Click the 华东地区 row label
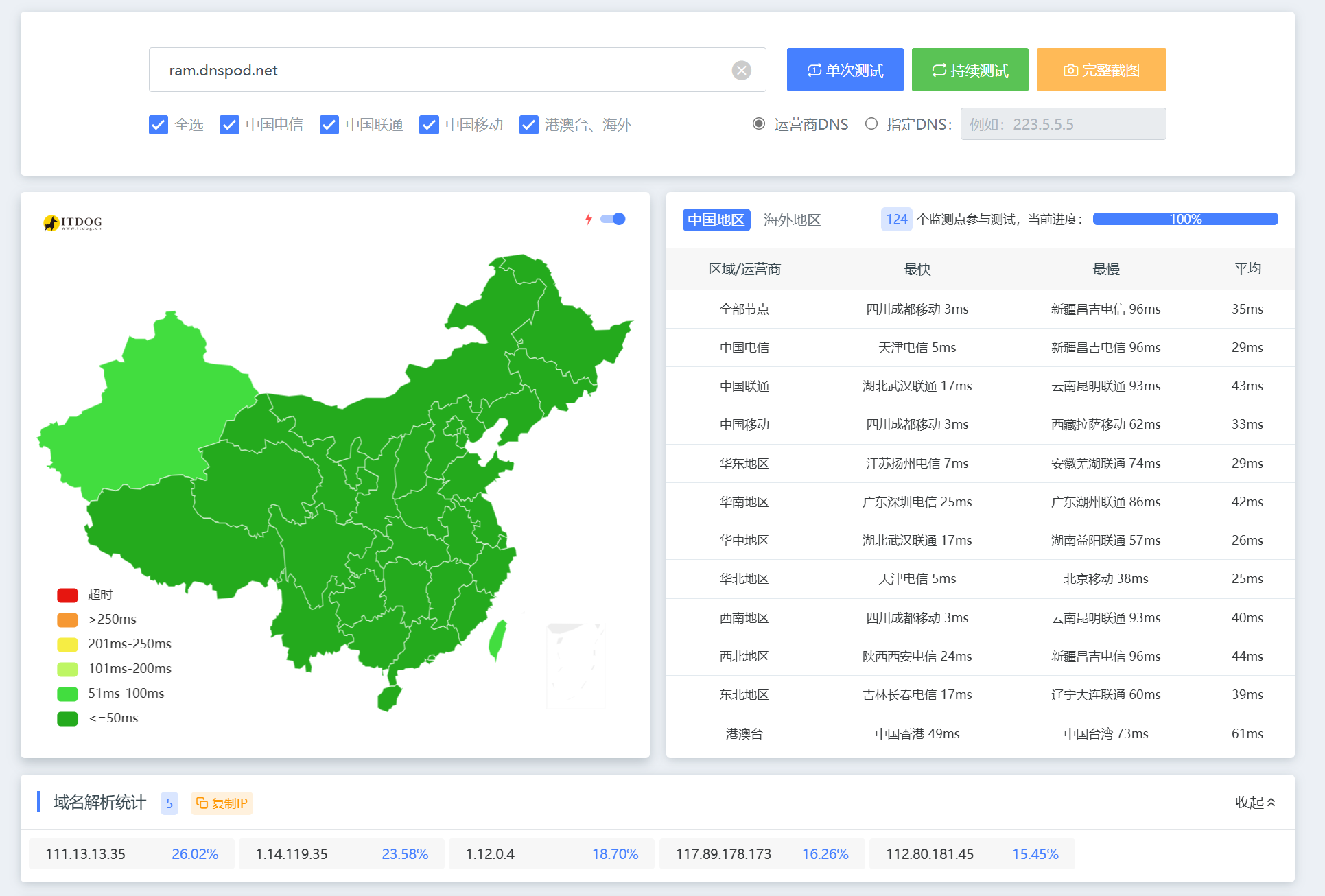 click(x=744, y=463)
